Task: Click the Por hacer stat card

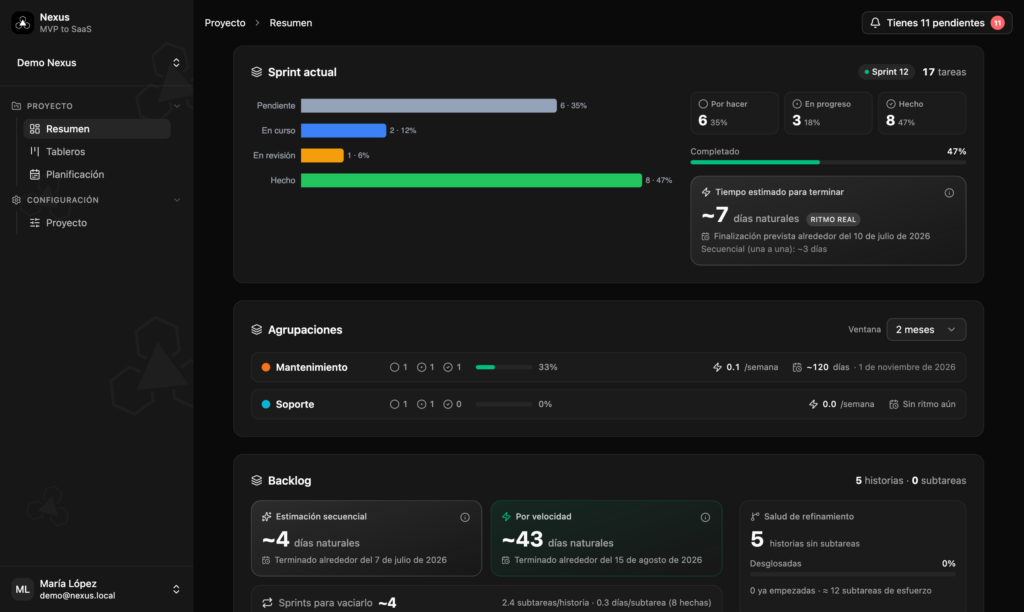Action: 734,113
